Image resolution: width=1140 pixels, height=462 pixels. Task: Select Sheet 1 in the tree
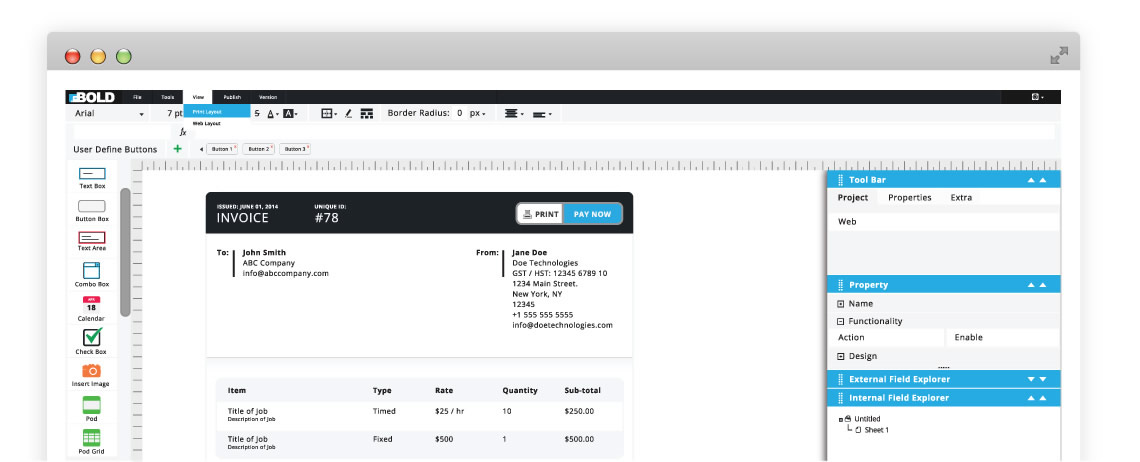pyautogui.click(x=872, y=430)
